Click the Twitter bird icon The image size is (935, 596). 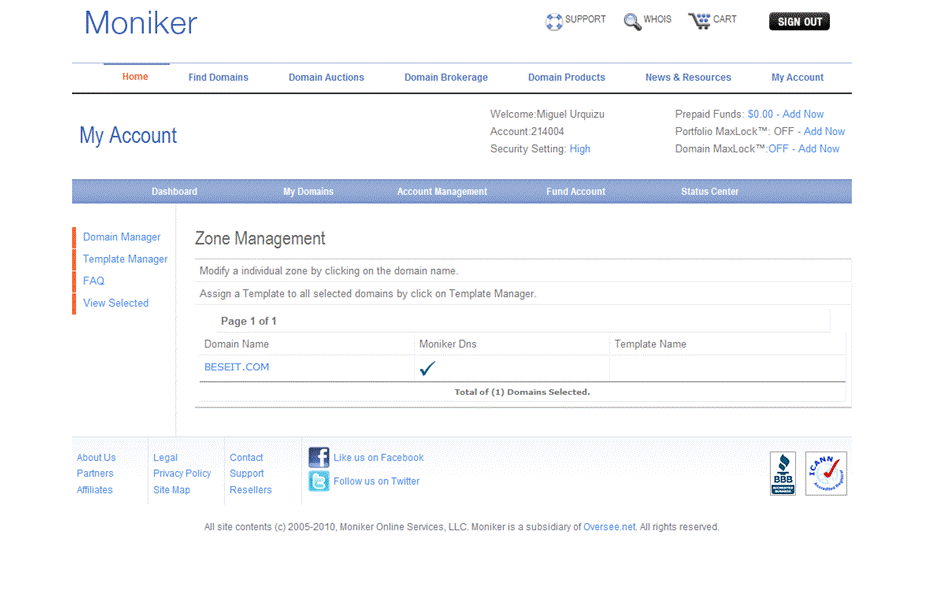coord(319,482)
